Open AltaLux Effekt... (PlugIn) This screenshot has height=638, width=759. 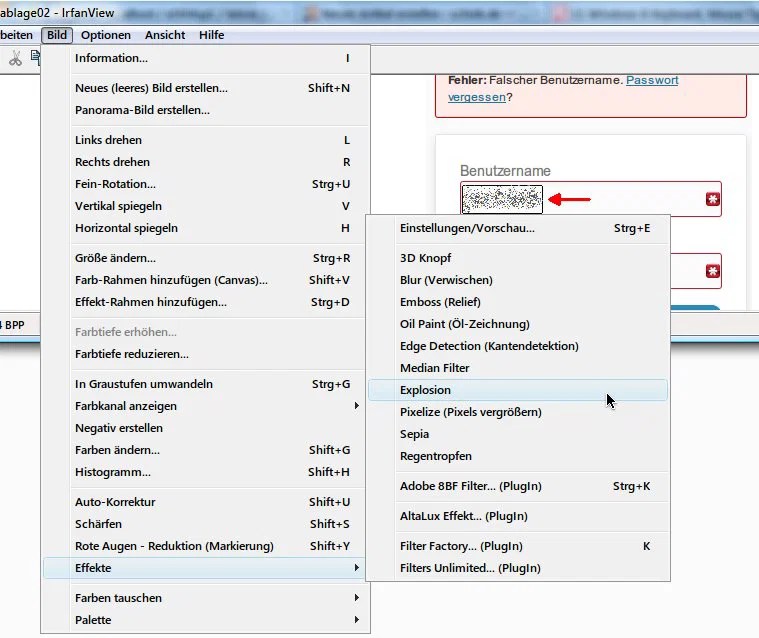pyautogui.click(x=518, y=516)
